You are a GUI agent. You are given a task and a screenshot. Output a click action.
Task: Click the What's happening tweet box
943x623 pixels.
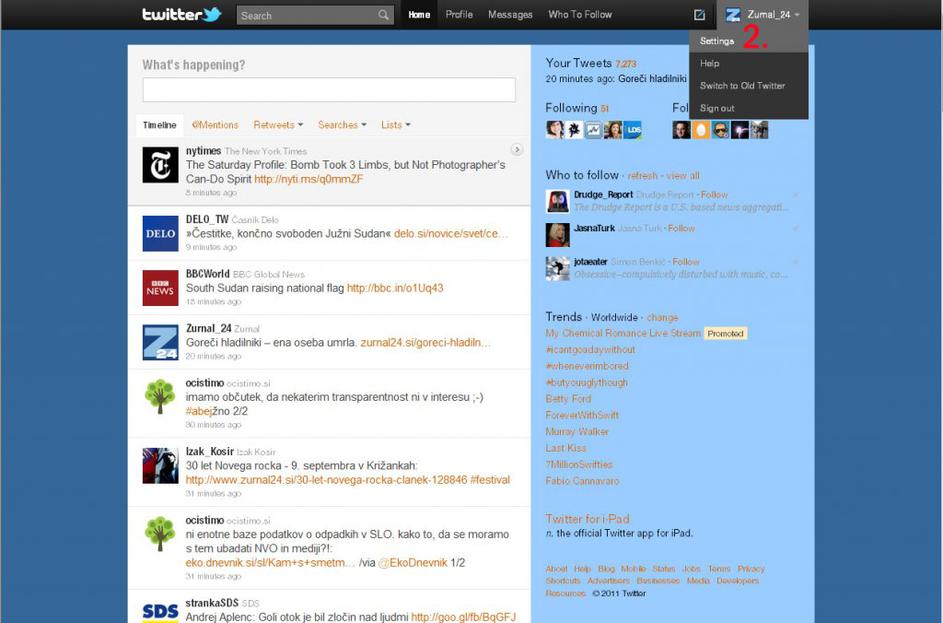tap(329, 90)
